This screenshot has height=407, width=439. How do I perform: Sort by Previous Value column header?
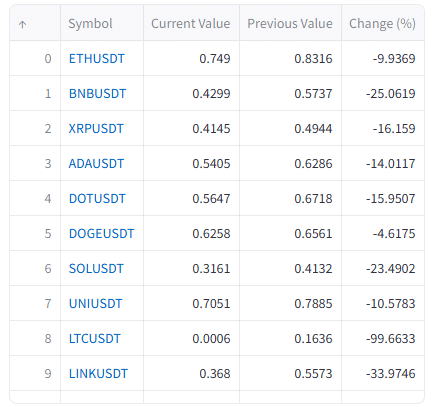(x=290, y=23)
